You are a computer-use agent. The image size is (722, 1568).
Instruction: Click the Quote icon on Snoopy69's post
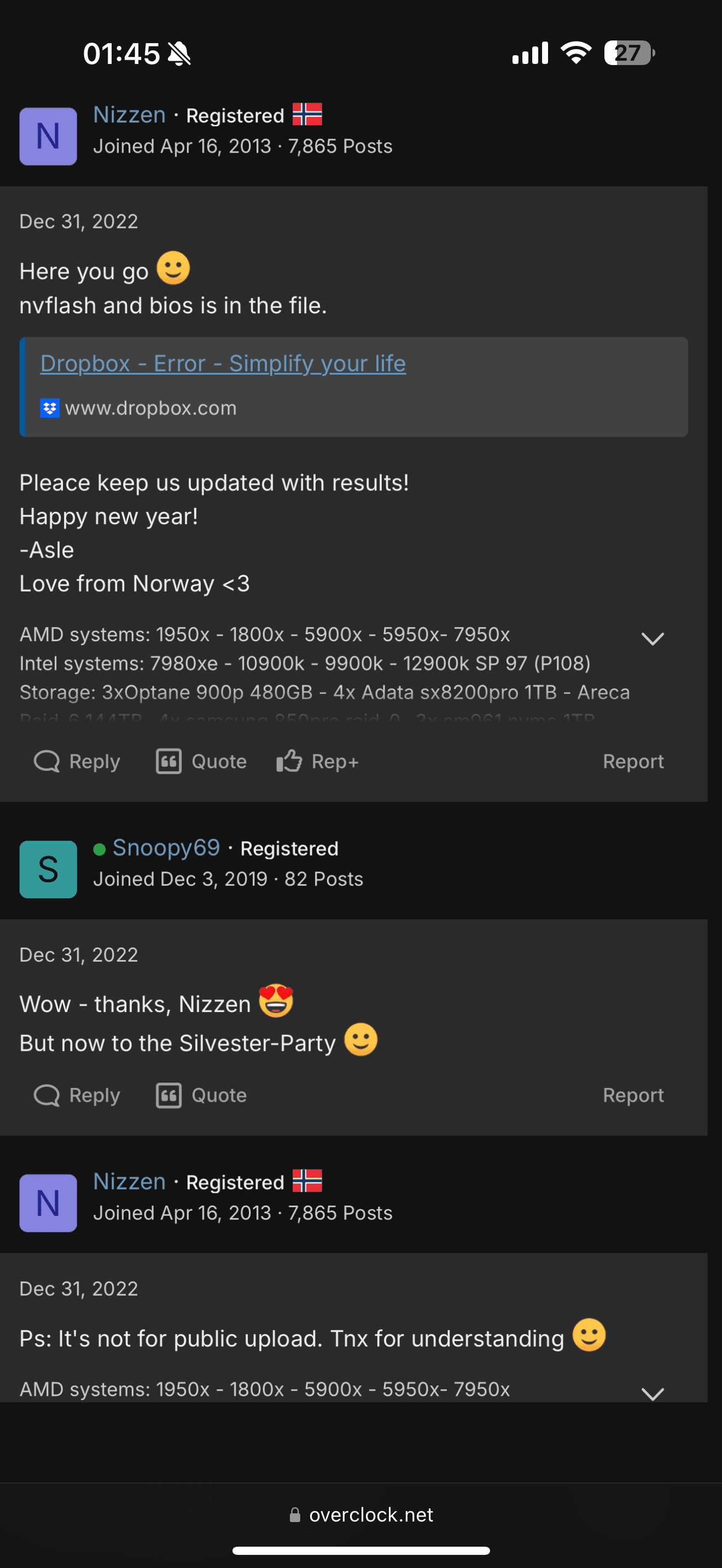(x=168, y=1095)
